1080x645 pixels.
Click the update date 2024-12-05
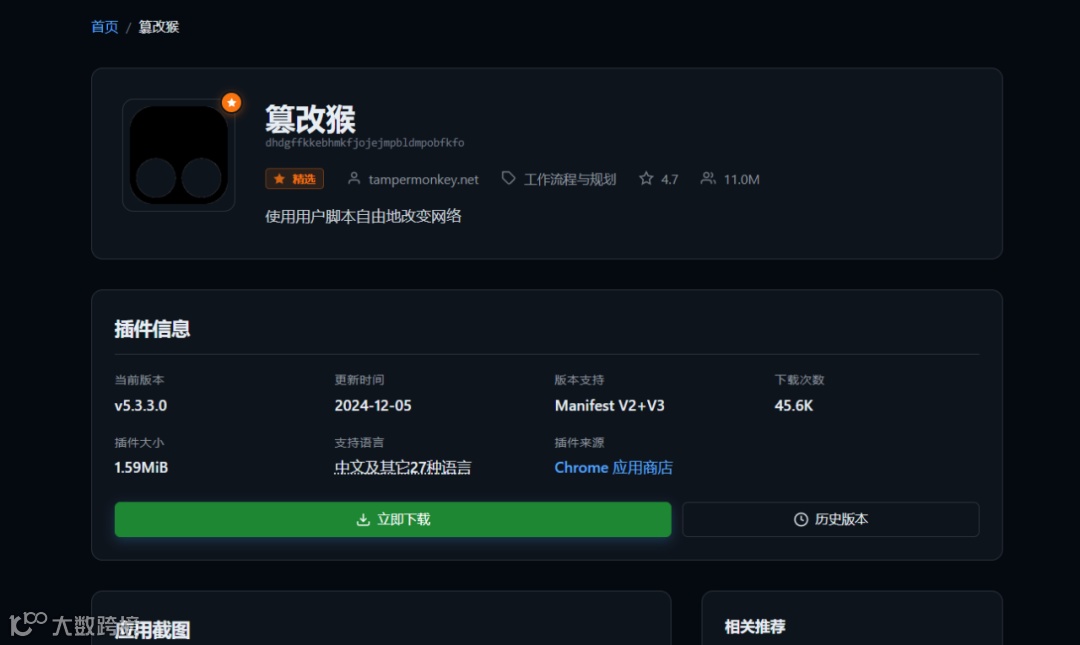[373, 405]
